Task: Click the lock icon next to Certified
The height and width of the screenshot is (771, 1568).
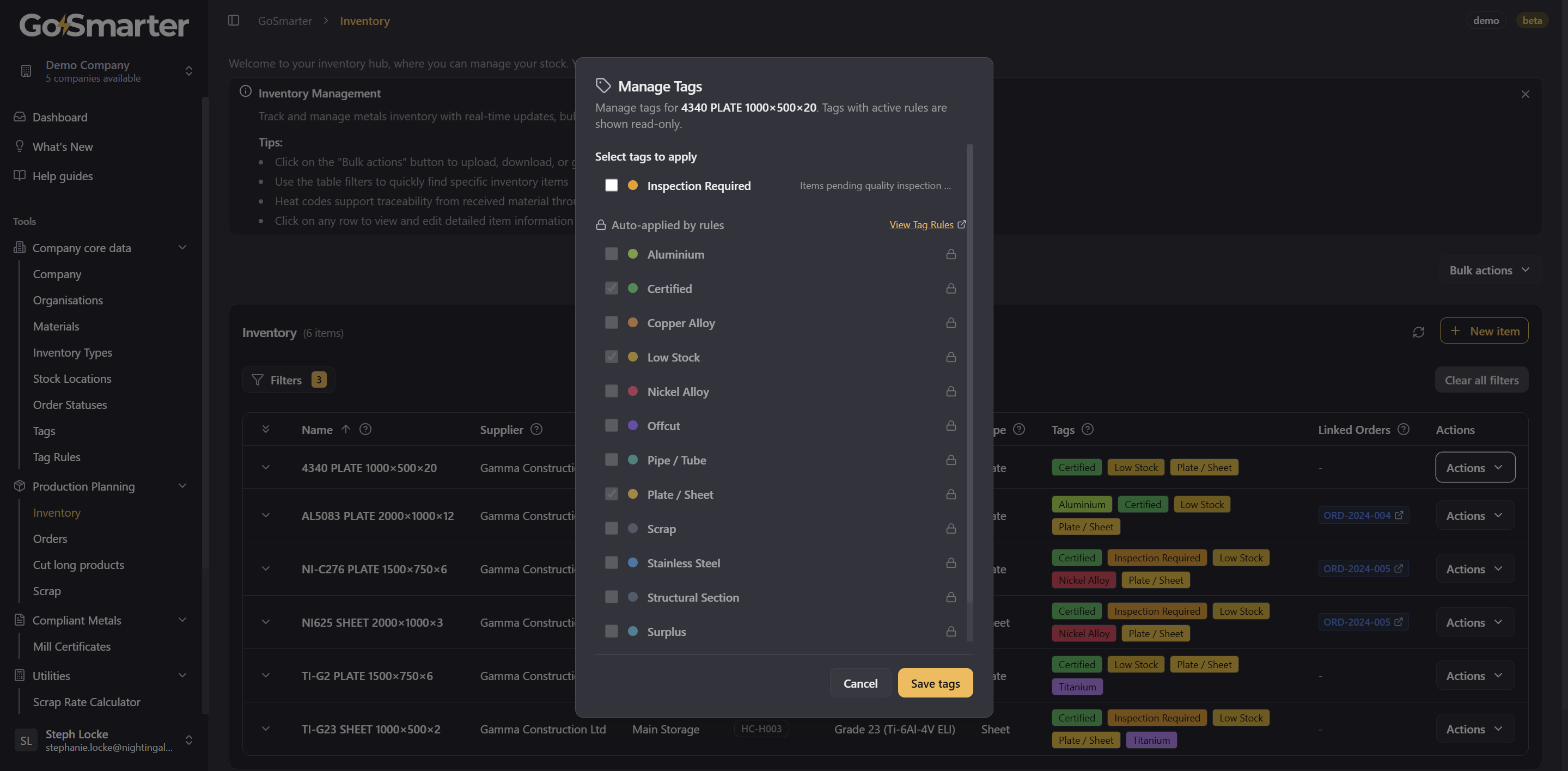Action: (951, 289)
